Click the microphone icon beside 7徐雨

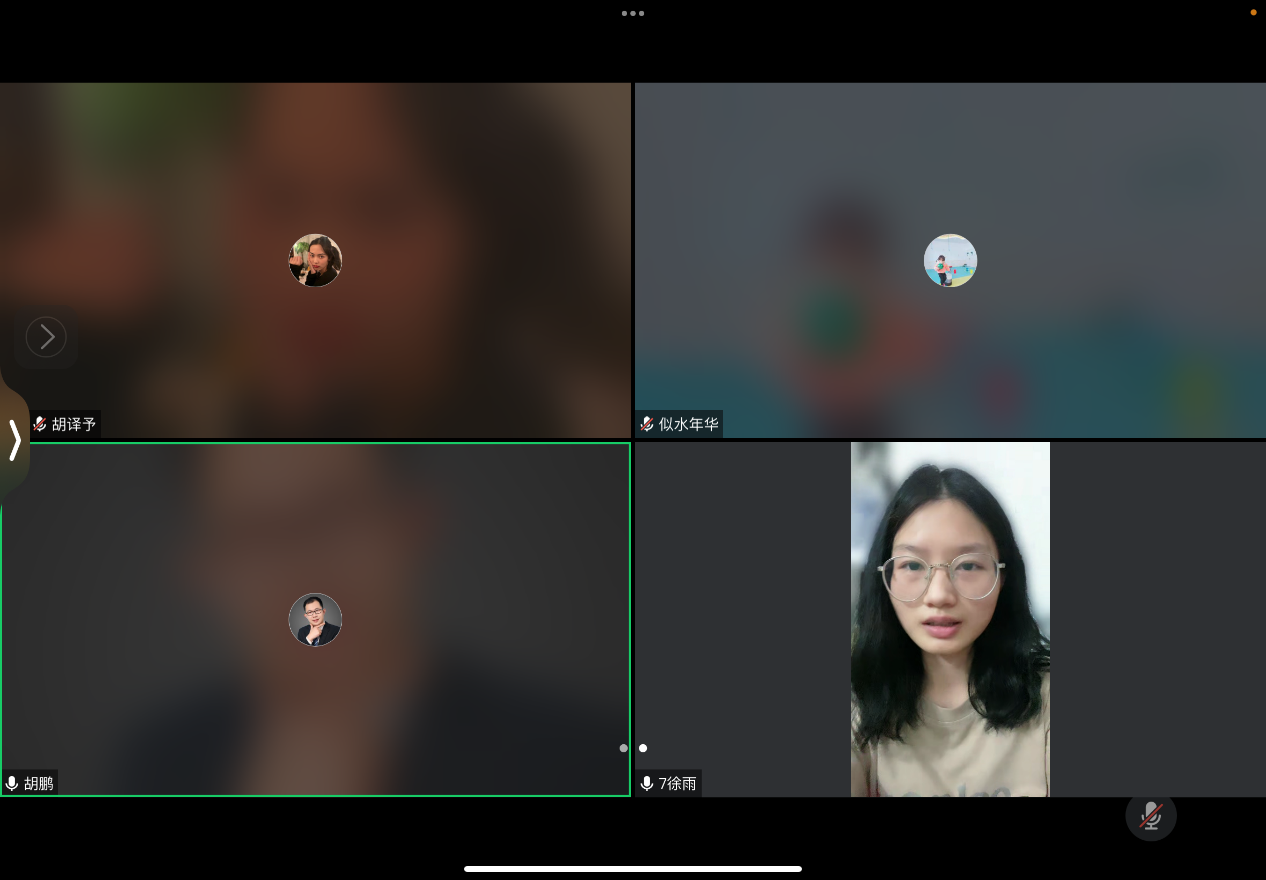647,783
